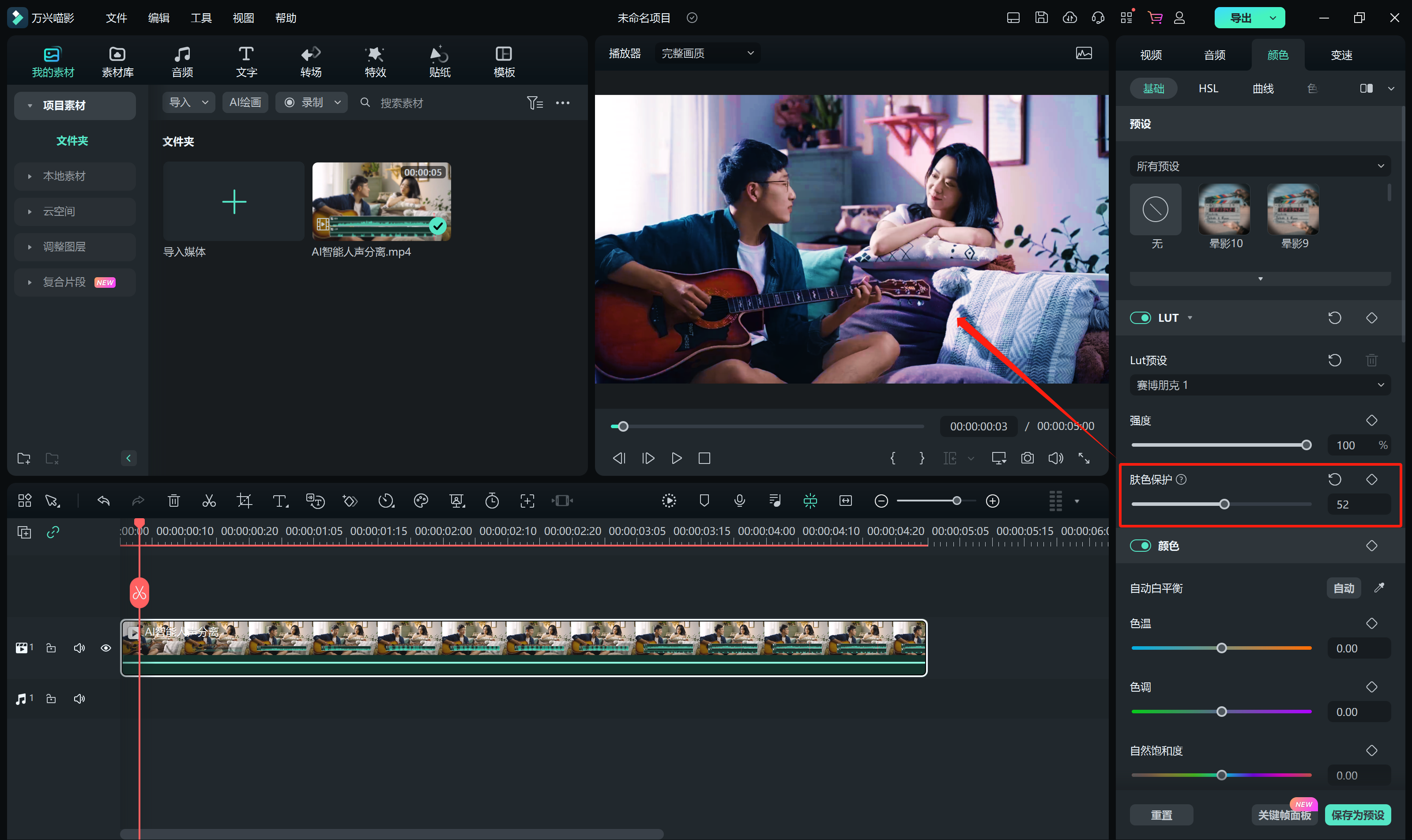Select the crop tool in timeline toolbar
This screenshot has width=1412, height=840.
pyautogui.click(x=245, y=501)
